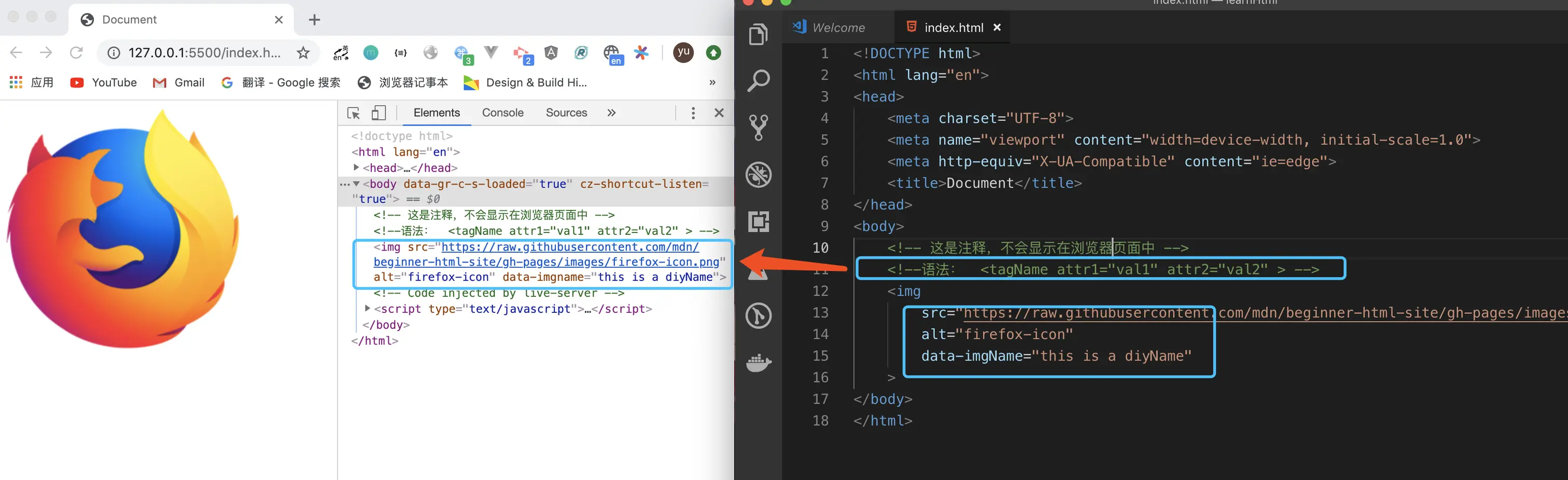The image size is (1568, 480).
Task: Activate the DevTools element inspector tool
Action: pyautogui.click(x=353, y=113)
